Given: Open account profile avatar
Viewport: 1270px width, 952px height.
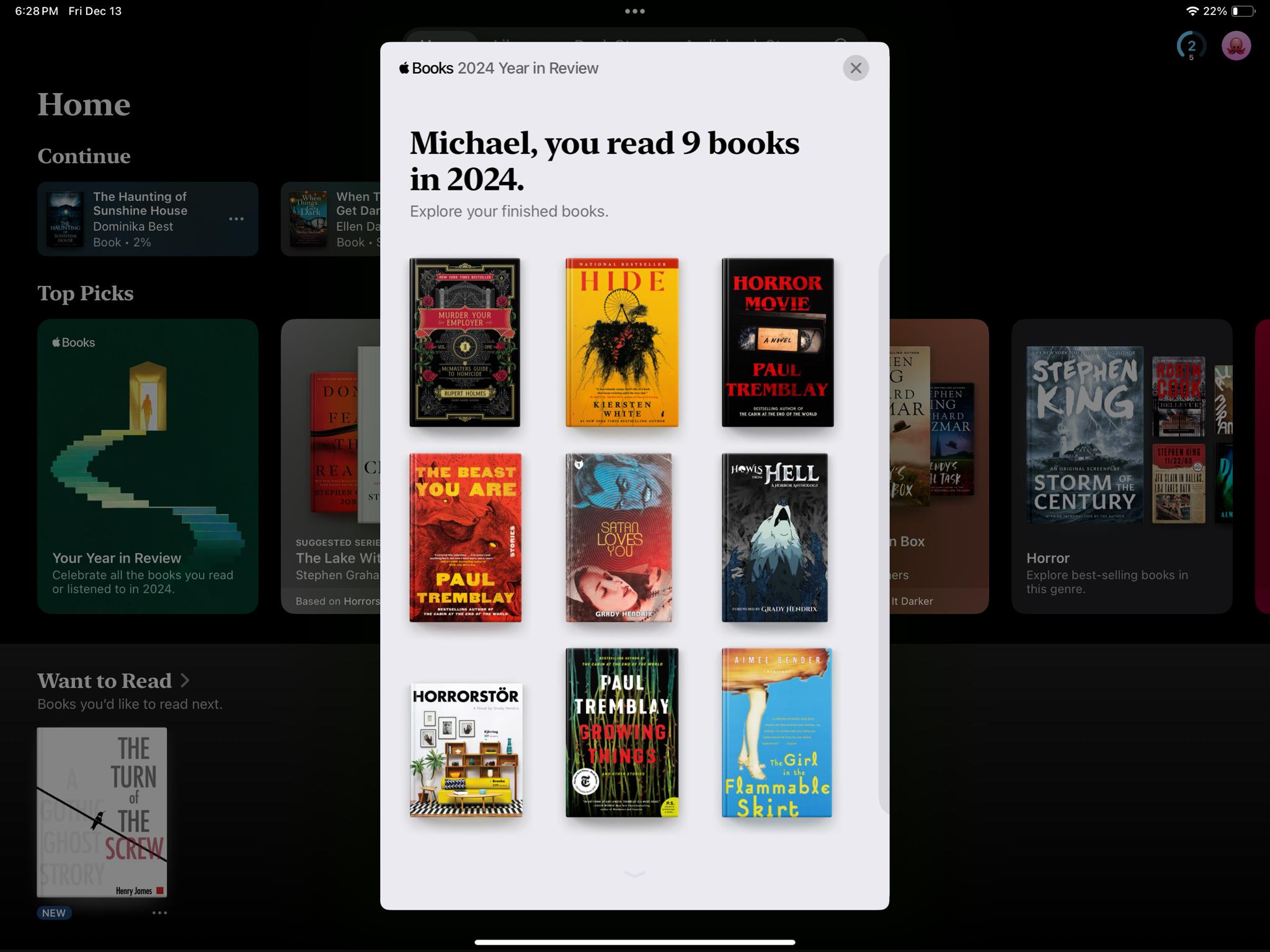Looking at the screenshot, I should point(1236,46).
